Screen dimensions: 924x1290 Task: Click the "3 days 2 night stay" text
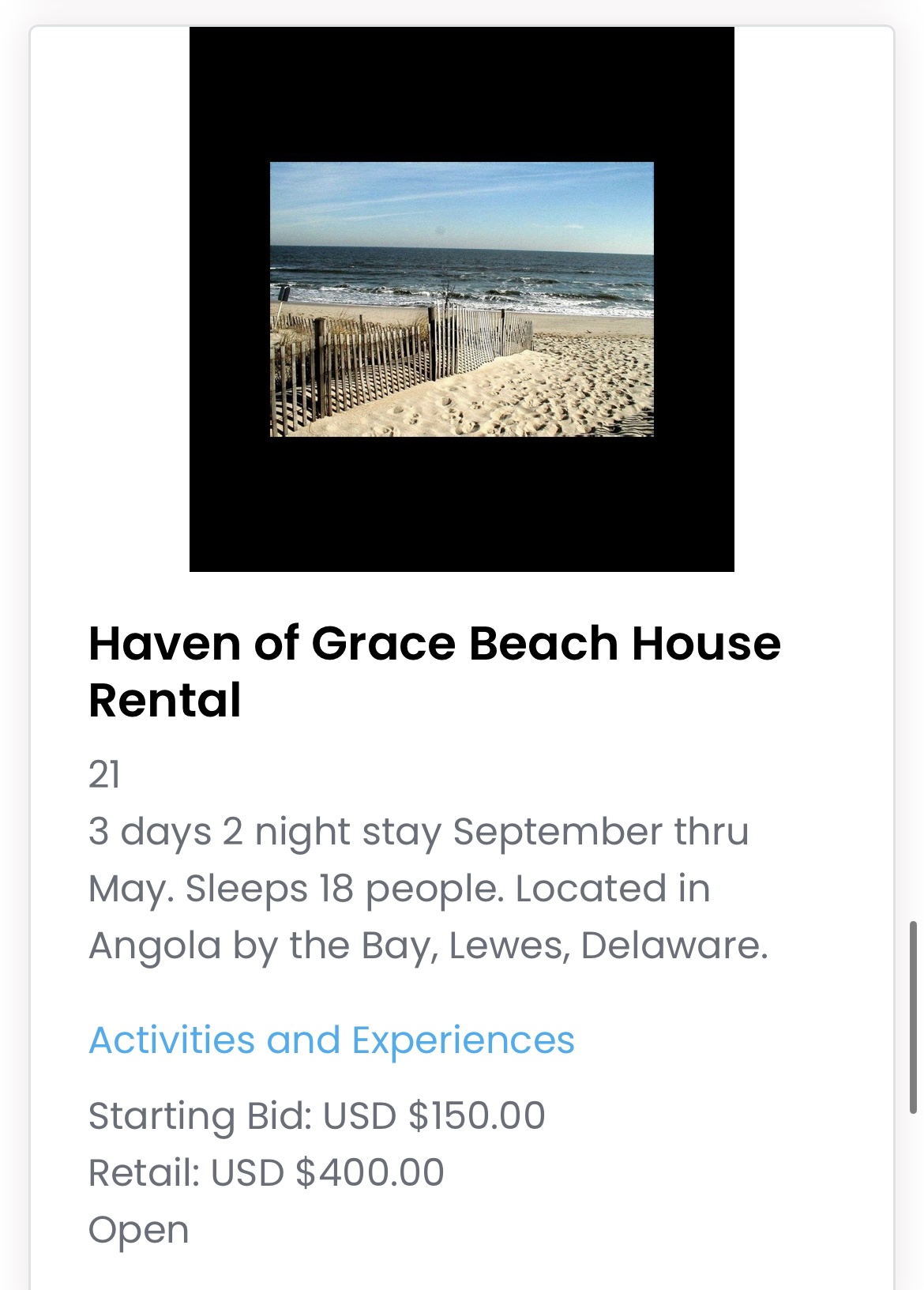click(x=265, y=831)
